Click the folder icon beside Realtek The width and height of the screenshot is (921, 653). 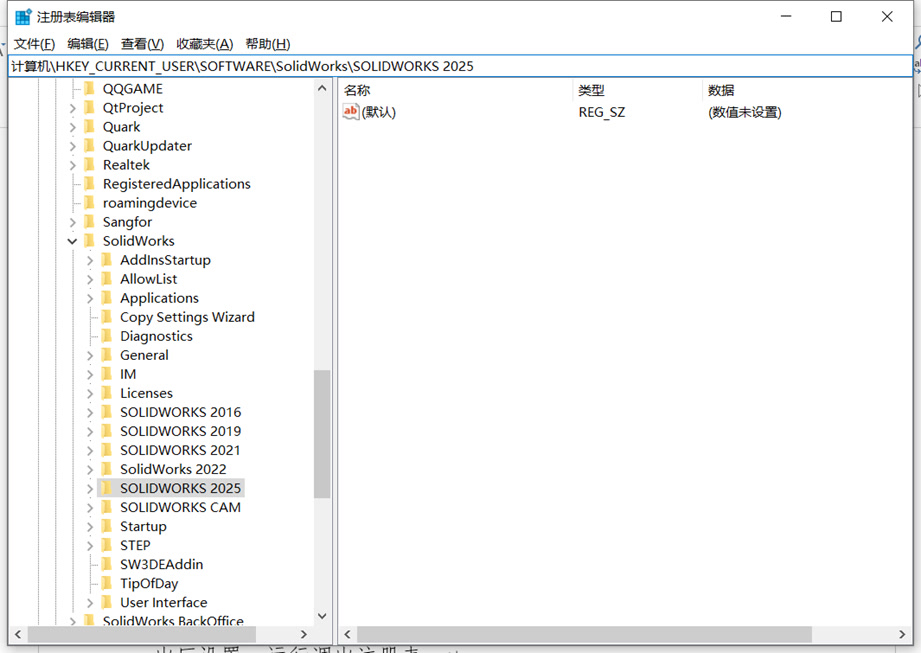[89, 165]
